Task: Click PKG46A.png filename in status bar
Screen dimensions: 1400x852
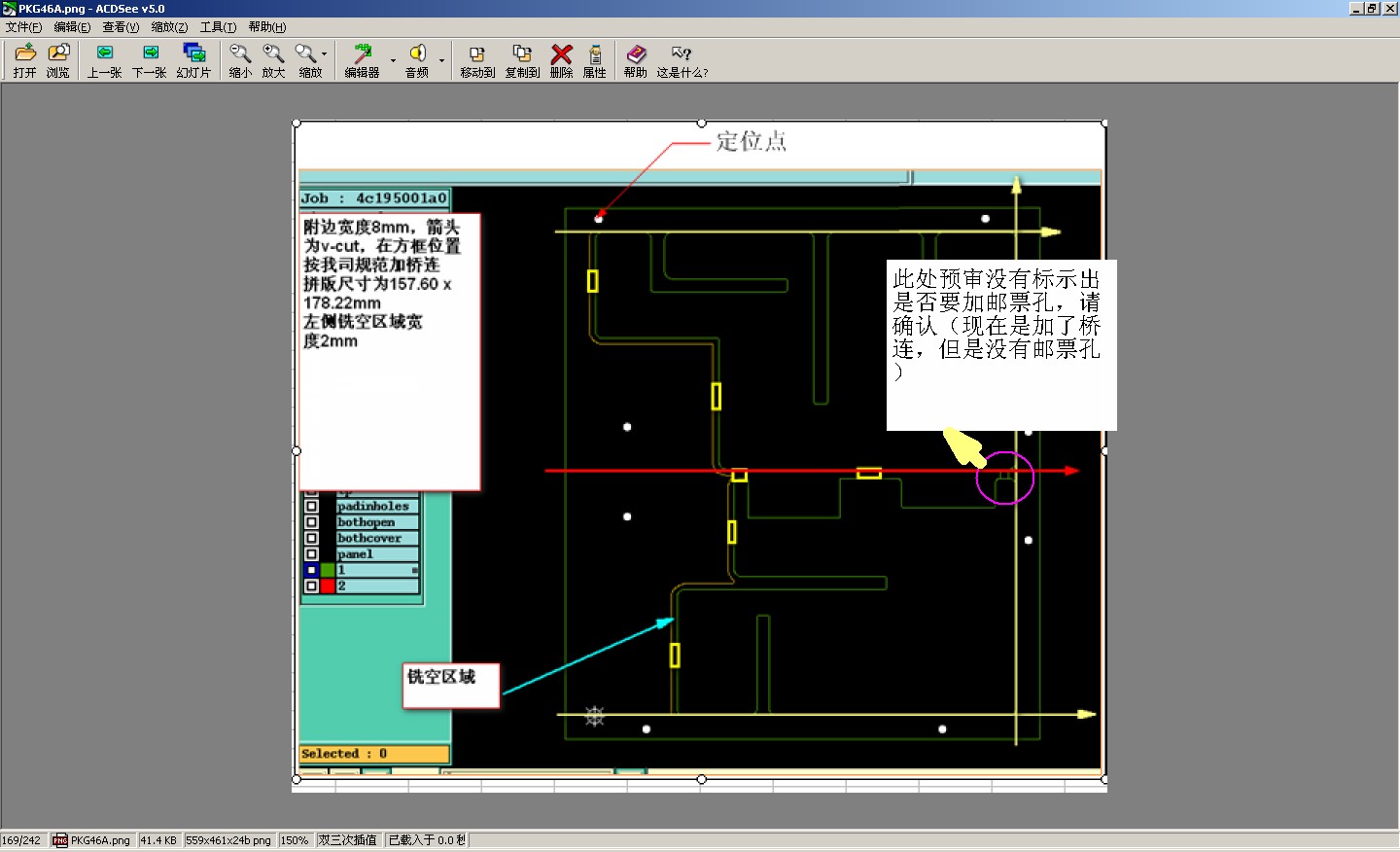Action: (x=100, y=840)
